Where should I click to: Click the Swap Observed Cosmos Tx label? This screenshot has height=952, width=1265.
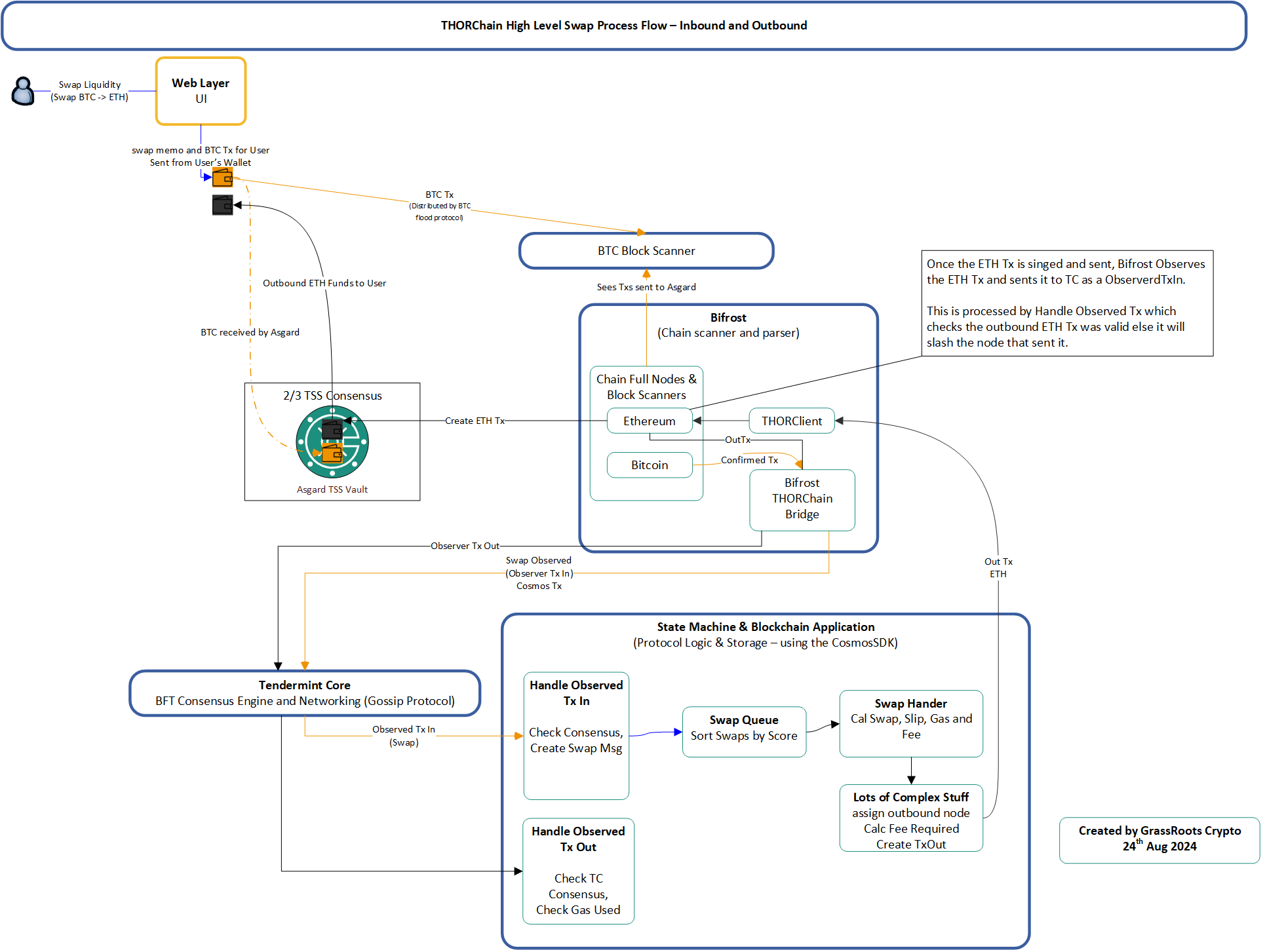click(539, 573)
